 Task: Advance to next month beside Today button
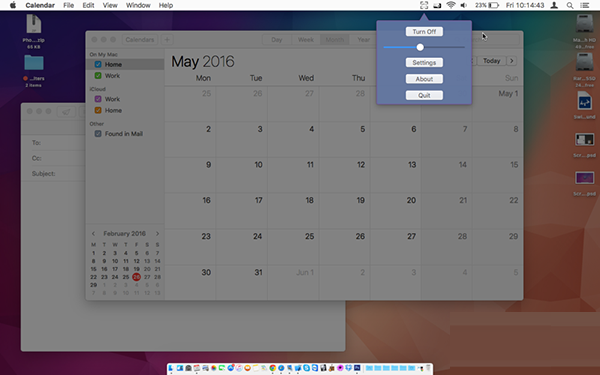[512, 61]
